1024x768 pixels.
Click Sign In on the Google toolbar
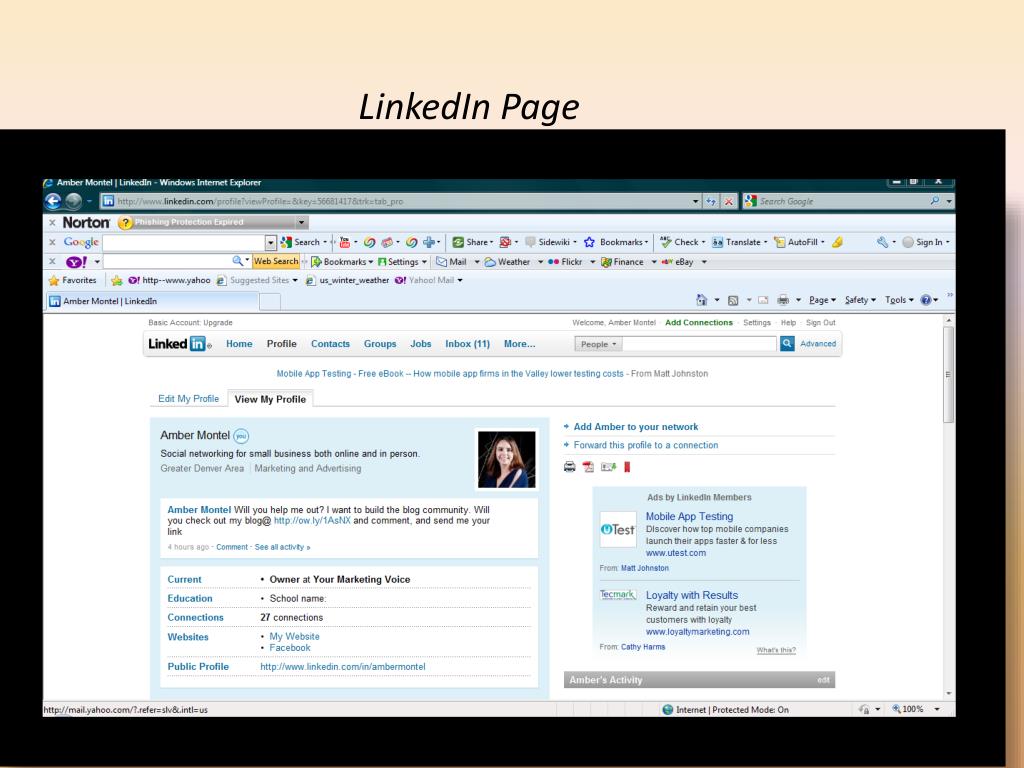tap(925, 242)
